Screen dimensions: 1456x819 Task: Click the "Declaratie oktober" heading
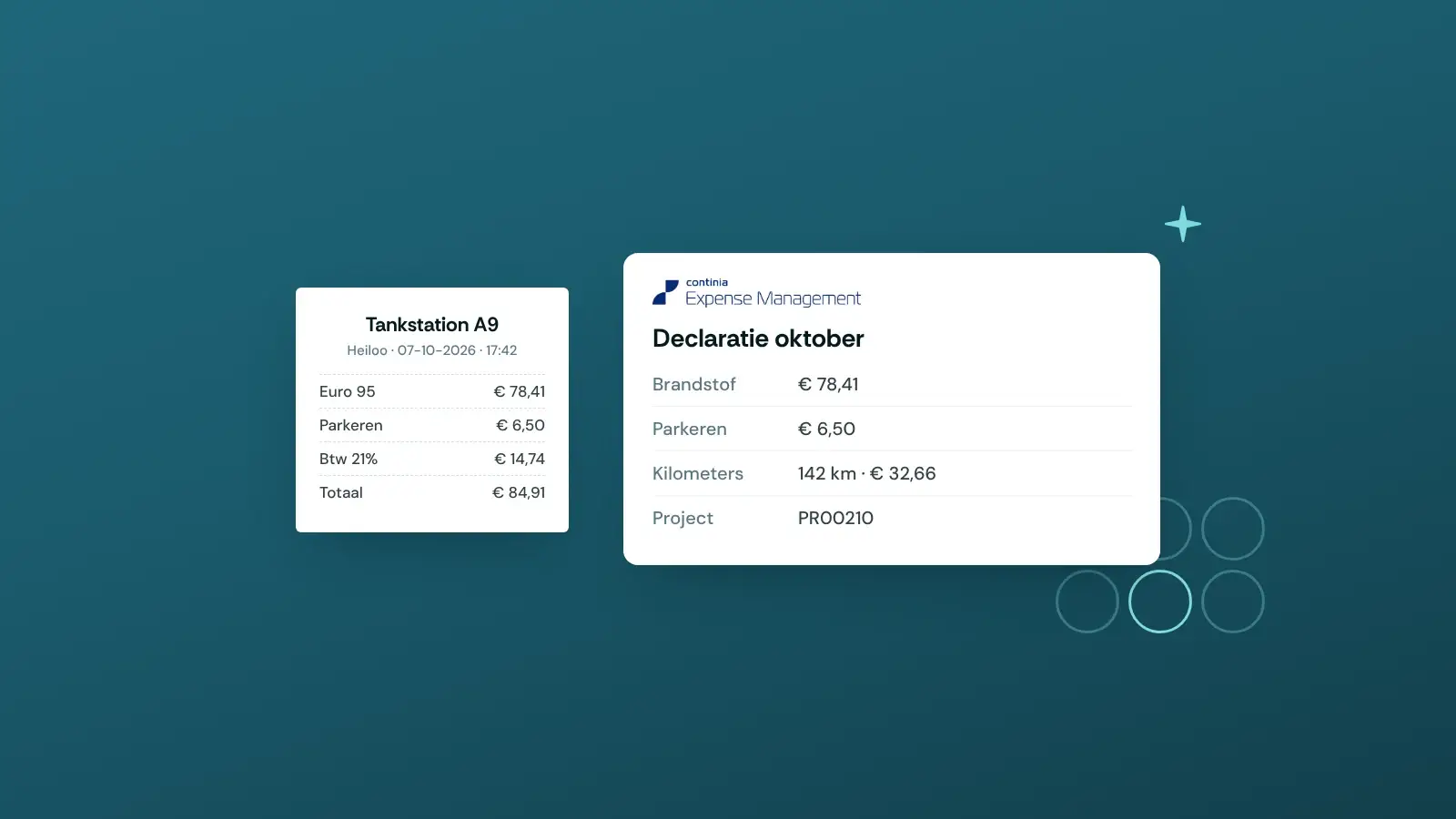click(758, 339)
